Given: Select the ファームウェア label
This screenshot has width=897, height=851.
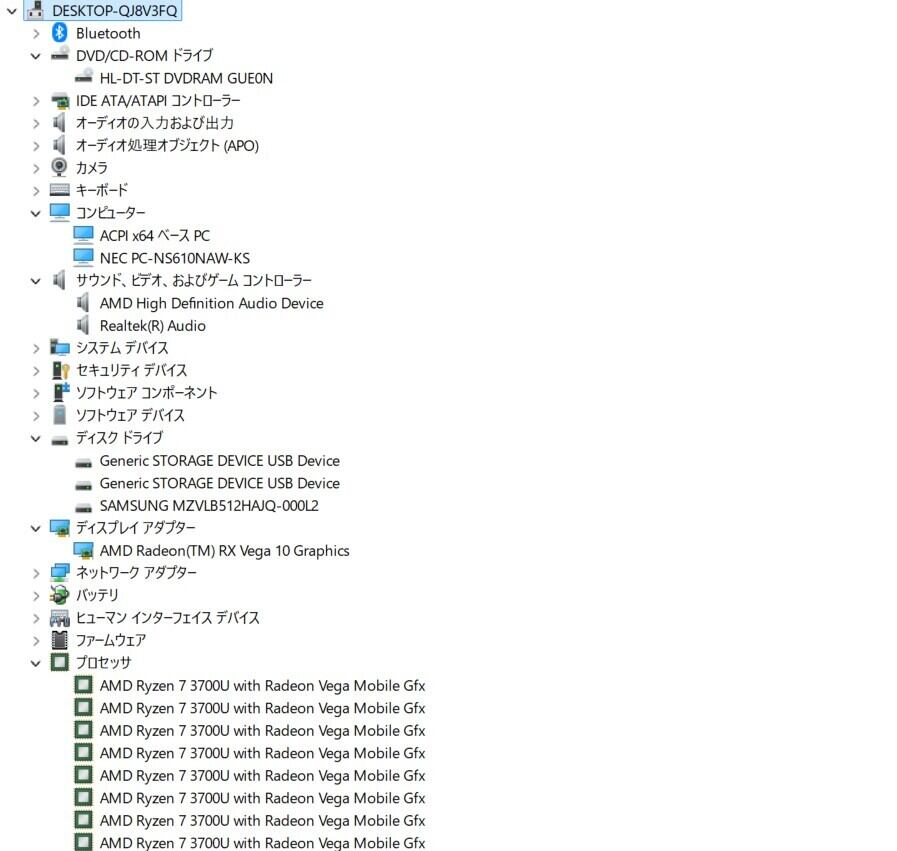Looking at the screenshot, I should click(x=110, y=640).
